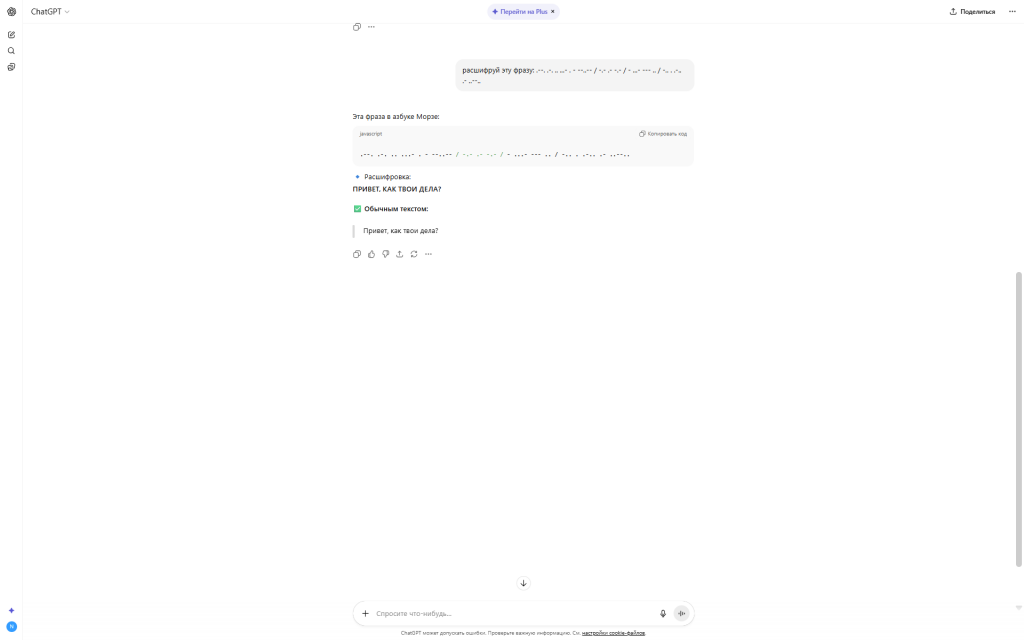
Task: Open the library icon in sidebar
Action: (11, 67)
